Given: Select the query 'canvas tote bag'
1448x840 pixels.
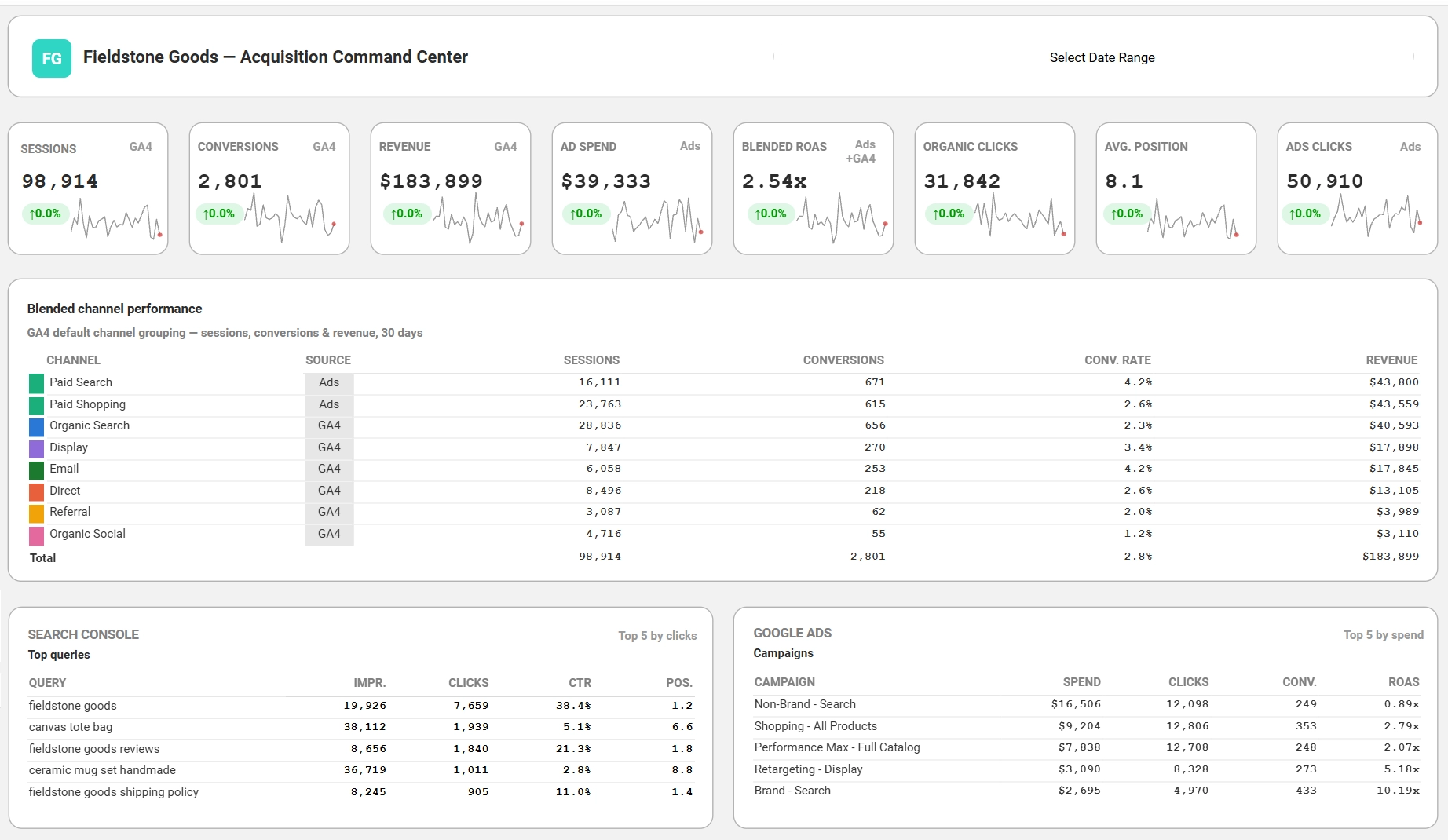Looking at the screenshot, I should [71, 727].
